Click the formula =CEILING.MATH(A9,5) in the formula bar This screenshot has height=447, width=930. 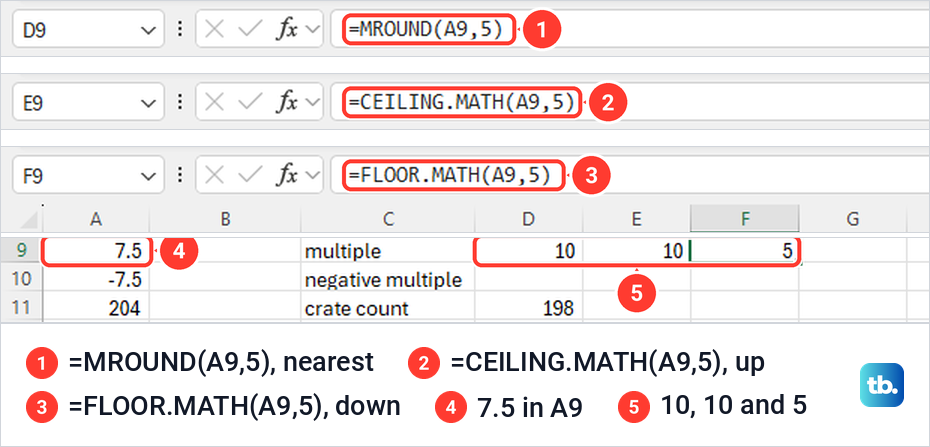pos(461,103)
